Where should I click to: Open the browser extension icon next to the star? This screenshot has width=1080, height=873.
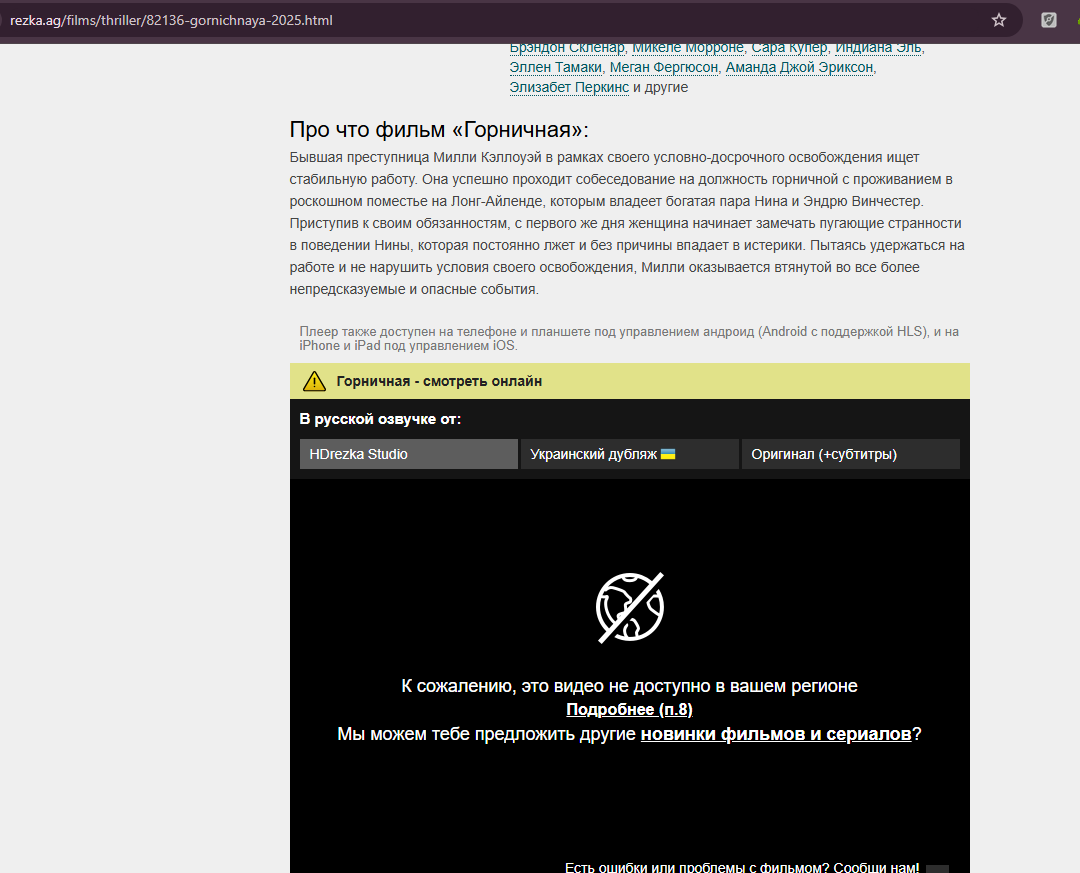[1048, 20]
